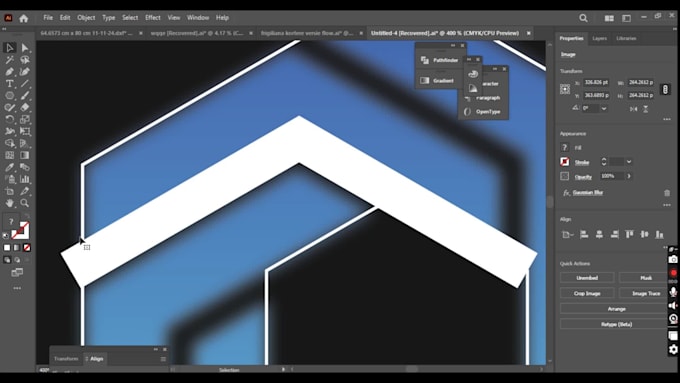This screenshot has height=383, width=680.
Task: Select the Column Graph tool
Action: click(25, 179)
